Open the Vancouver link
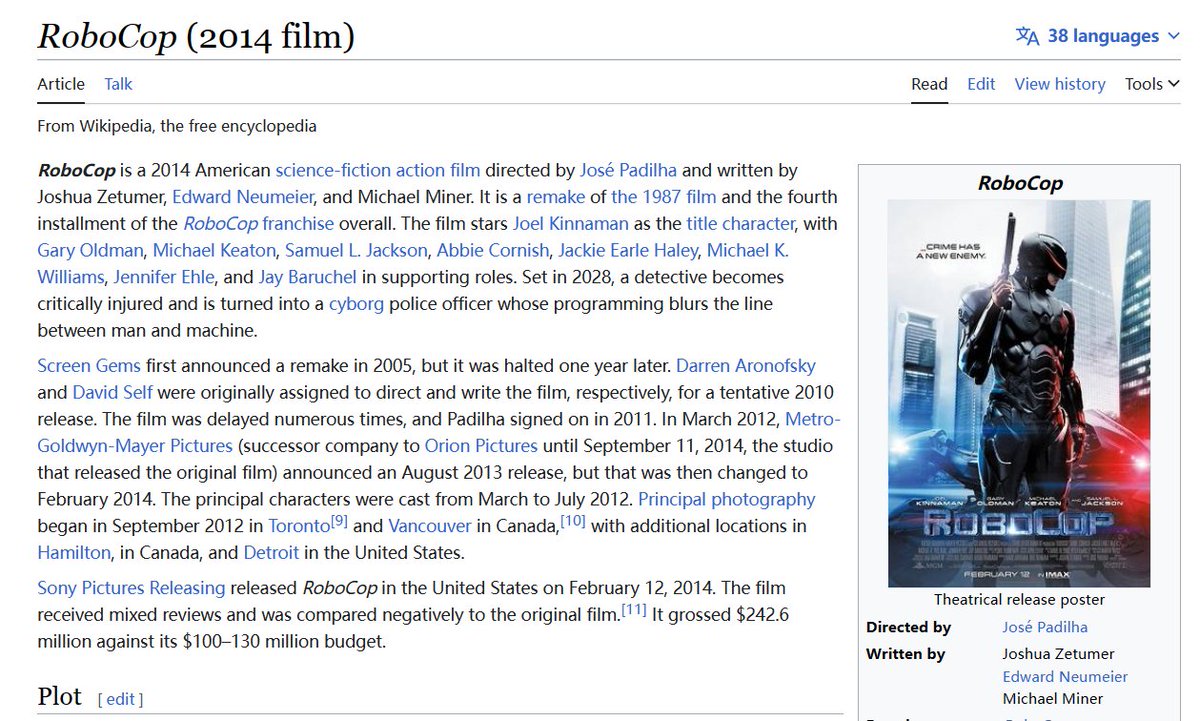The width and height of the screenshot is (1200, 721). [430, 525]
